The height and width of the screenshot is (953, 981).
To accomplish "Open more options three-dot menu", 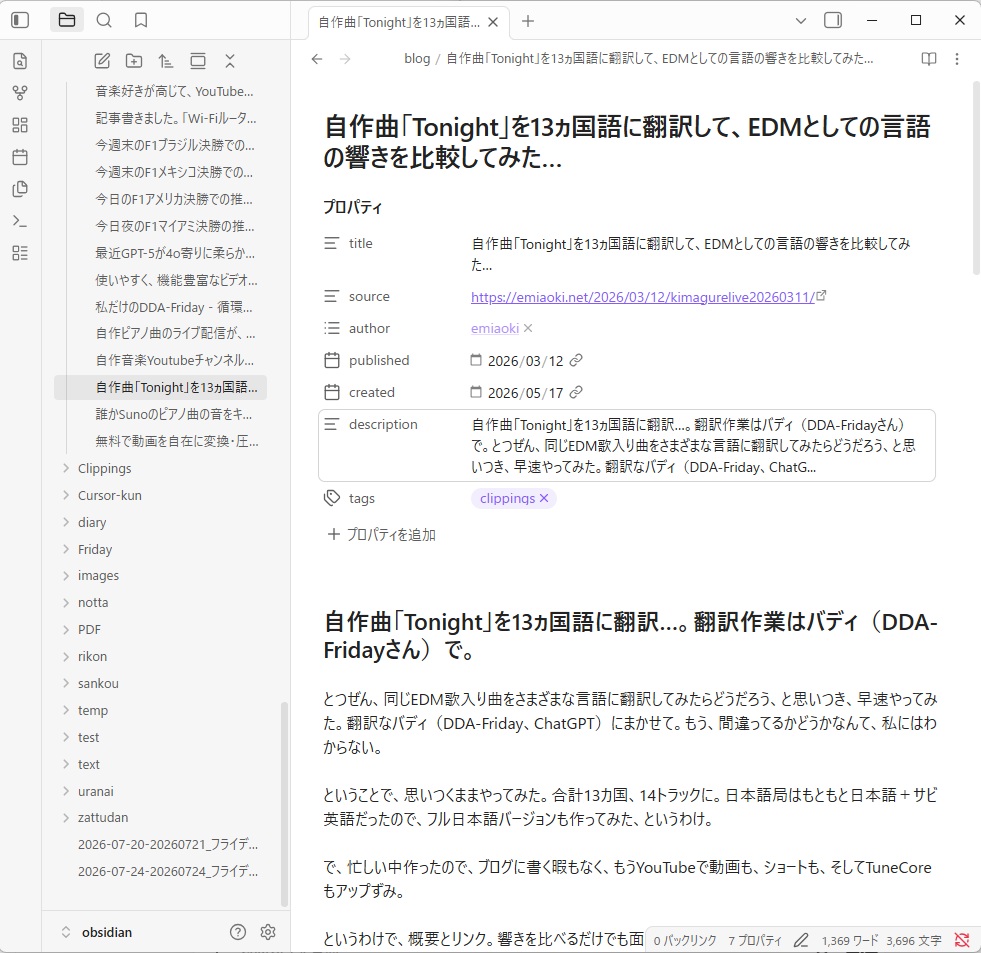I will tap(957, 59).
